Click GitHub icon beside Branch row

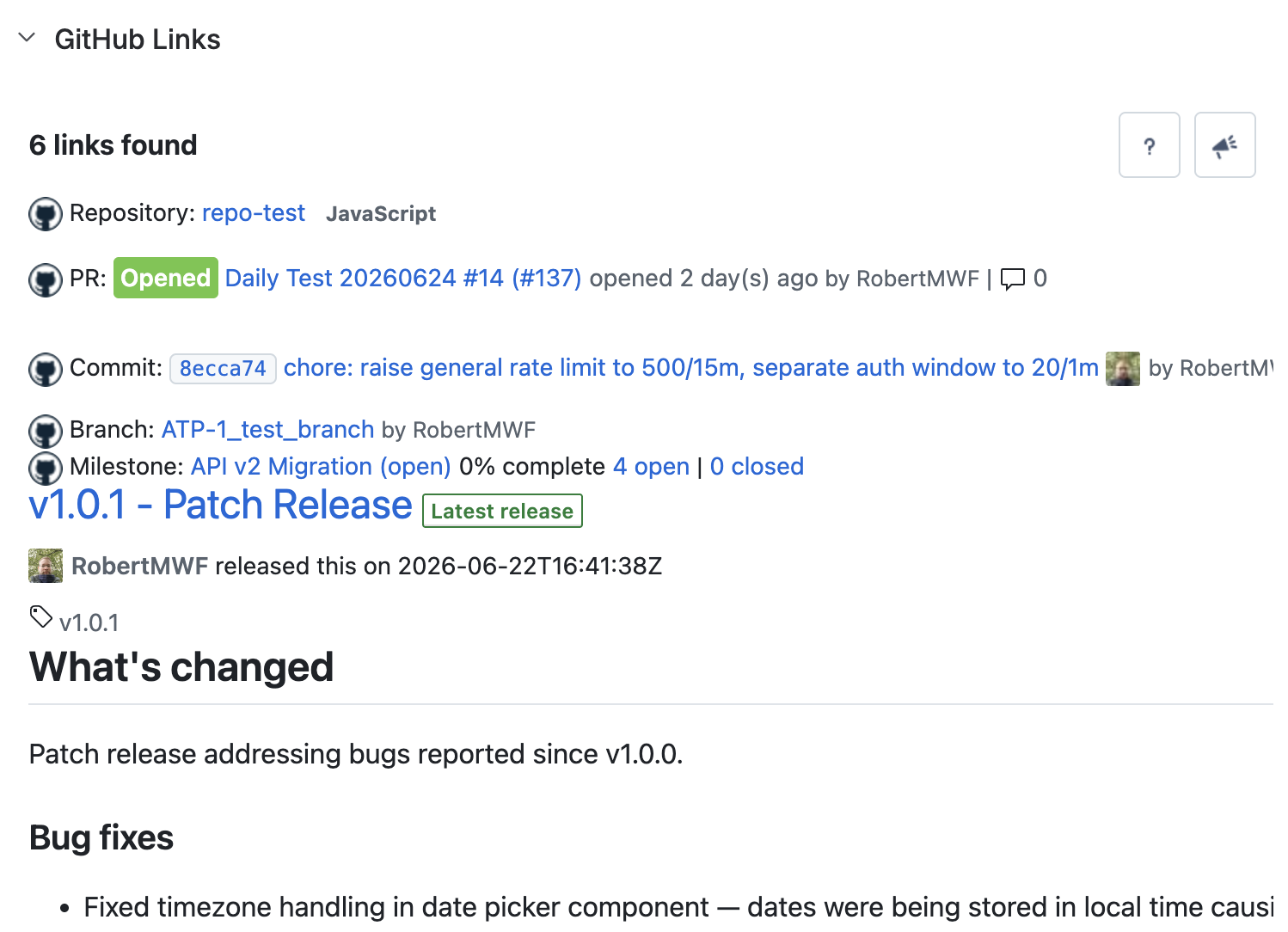46,431
